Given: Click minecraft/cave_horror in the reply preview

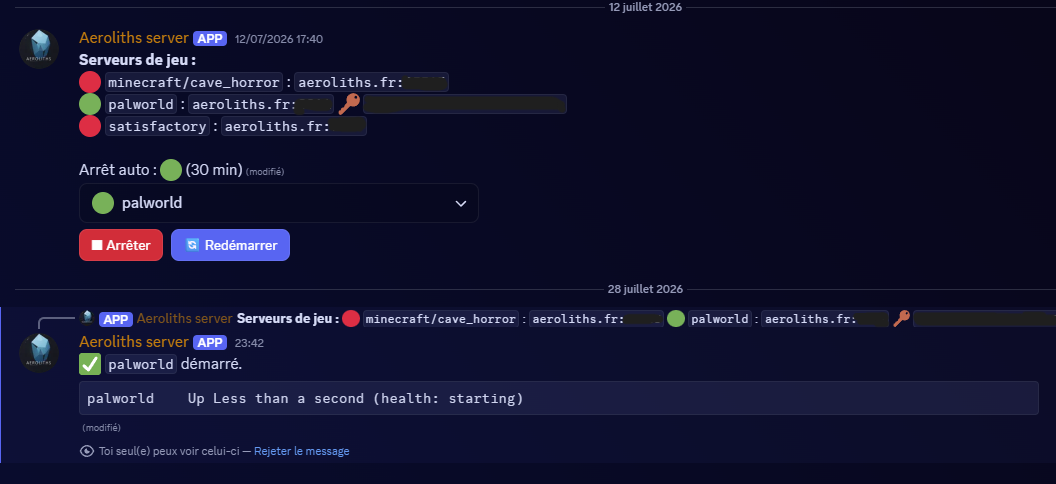Looking at the screenshot, I should pyautogui.click(x=440, y=319).
